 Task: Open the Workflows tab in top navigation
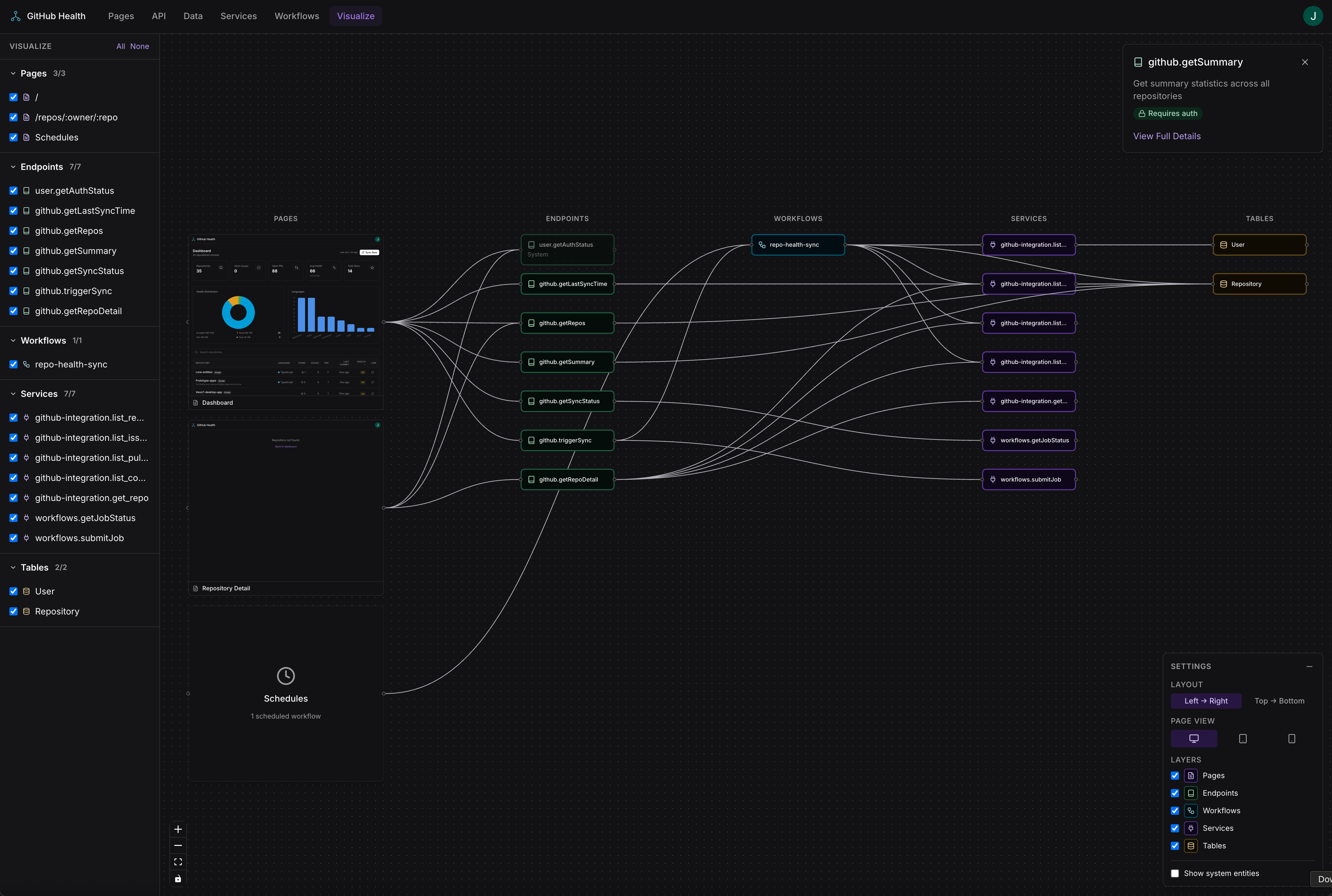297,16
